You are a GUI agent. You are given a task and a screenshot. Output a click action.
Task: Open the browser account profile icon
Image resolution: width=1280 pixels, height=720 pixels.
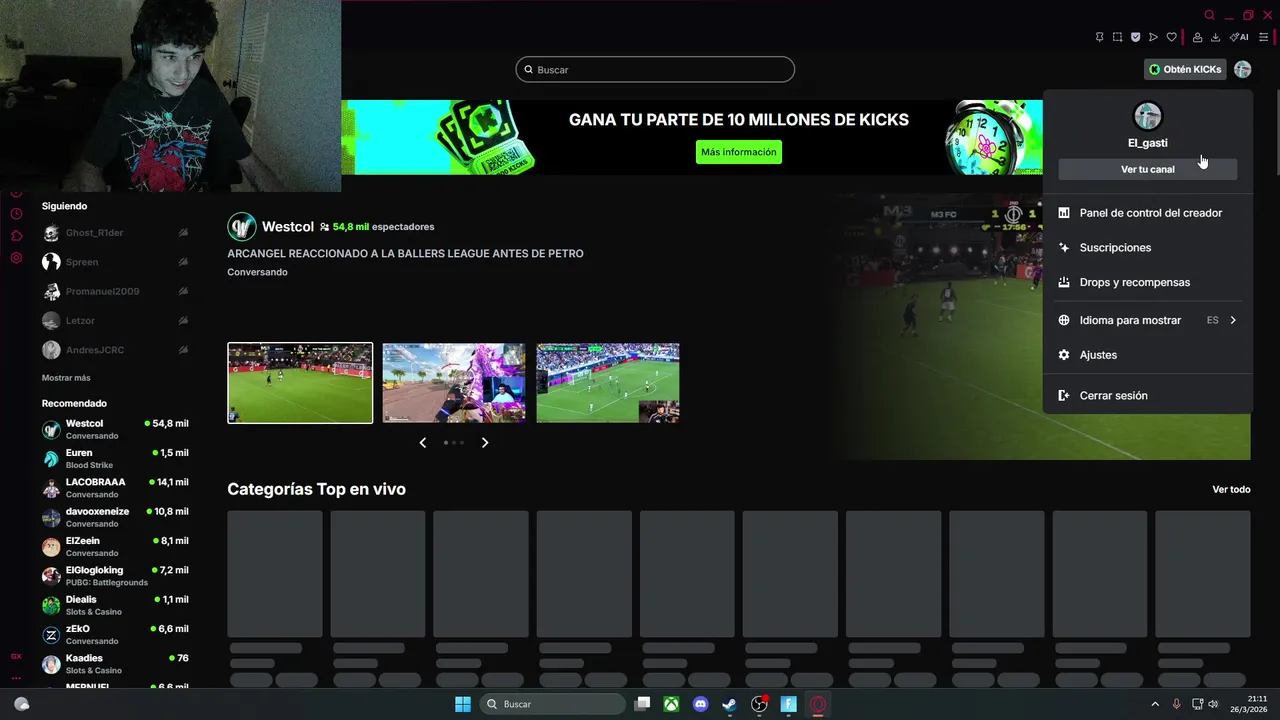point(1197,37)
